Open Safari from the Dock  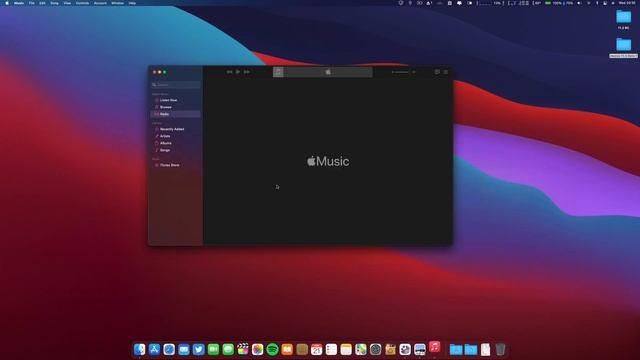pos(169,349)
